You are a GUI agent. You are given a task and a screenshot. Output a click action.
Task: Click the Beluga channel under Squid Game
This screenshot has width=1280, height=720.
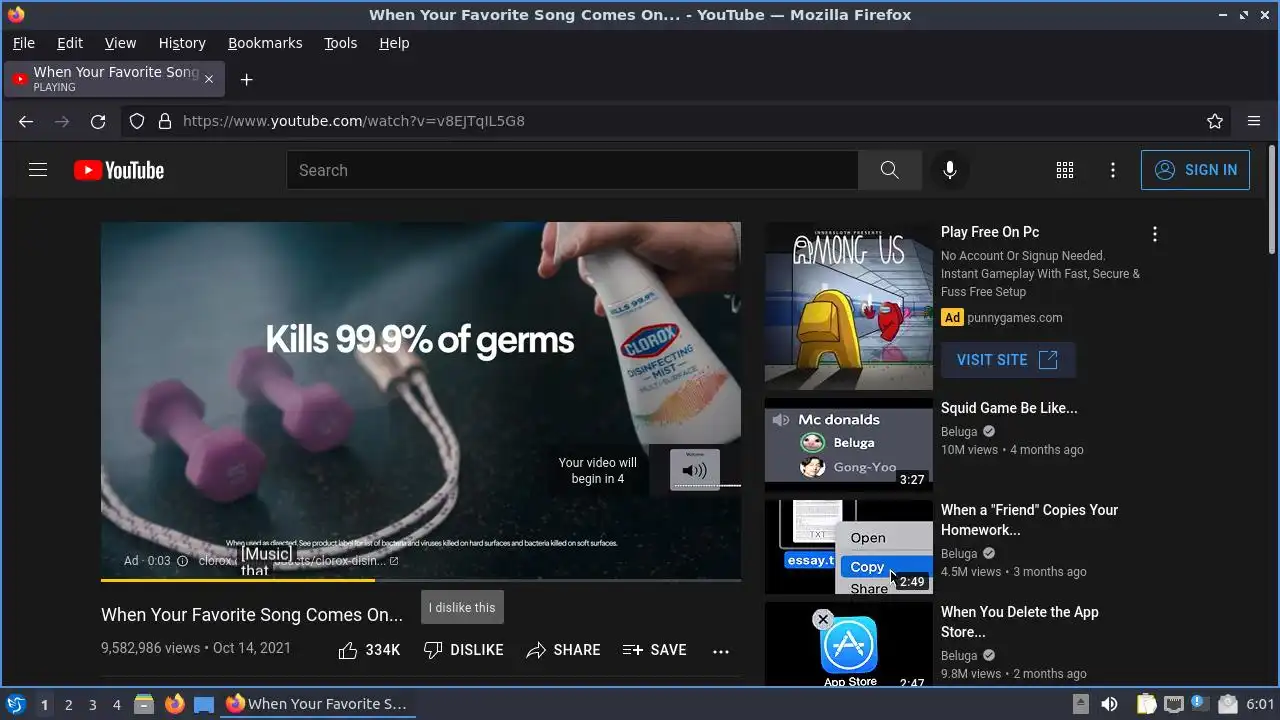point(959,432)
